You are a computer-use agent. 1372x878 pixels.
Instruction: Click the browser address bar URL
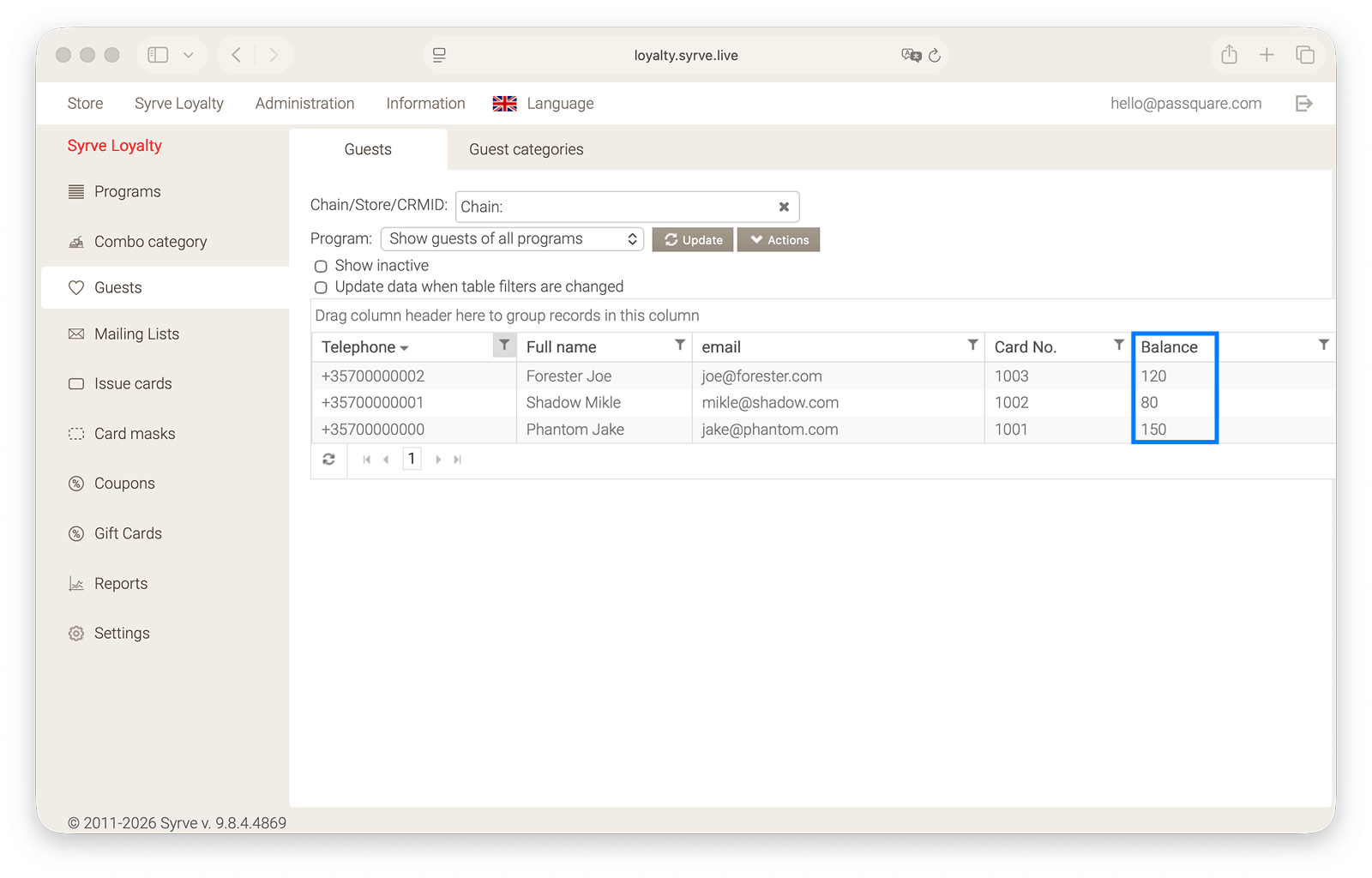686,56
